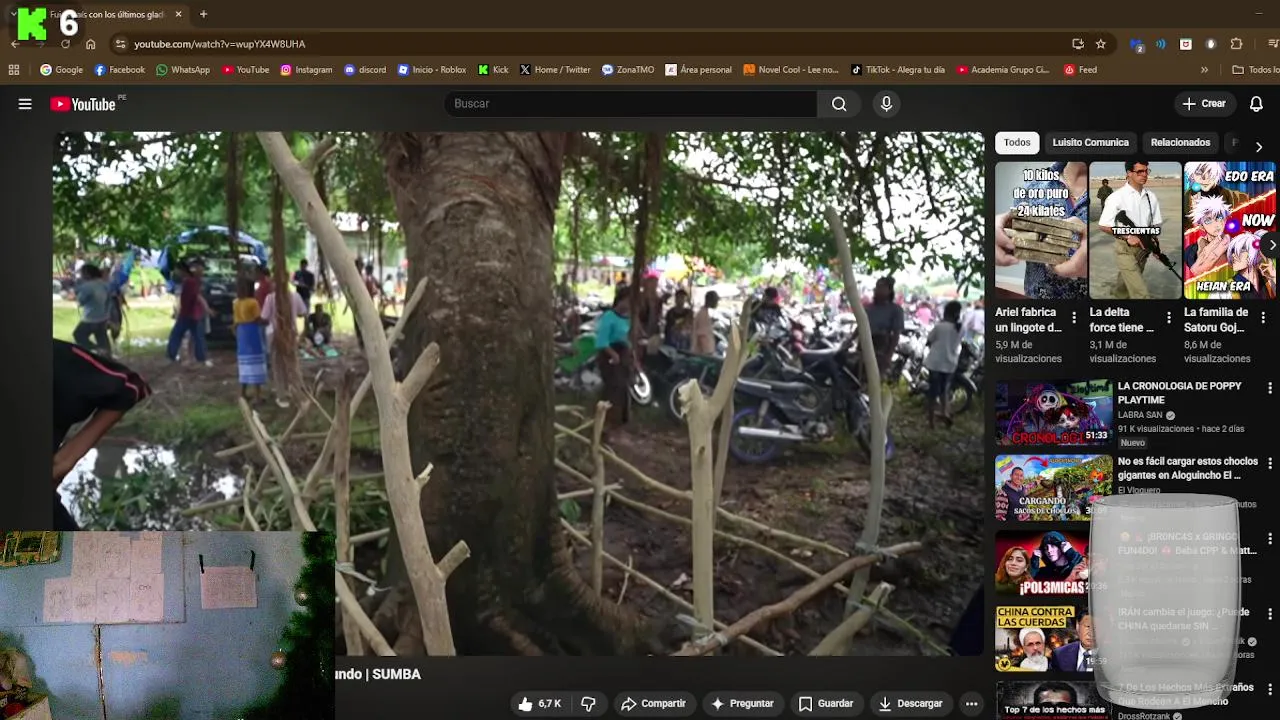This screenshot has width=1280, height=720.
Task: Open the TikTok bookmark
Action: tap(898, 70)
